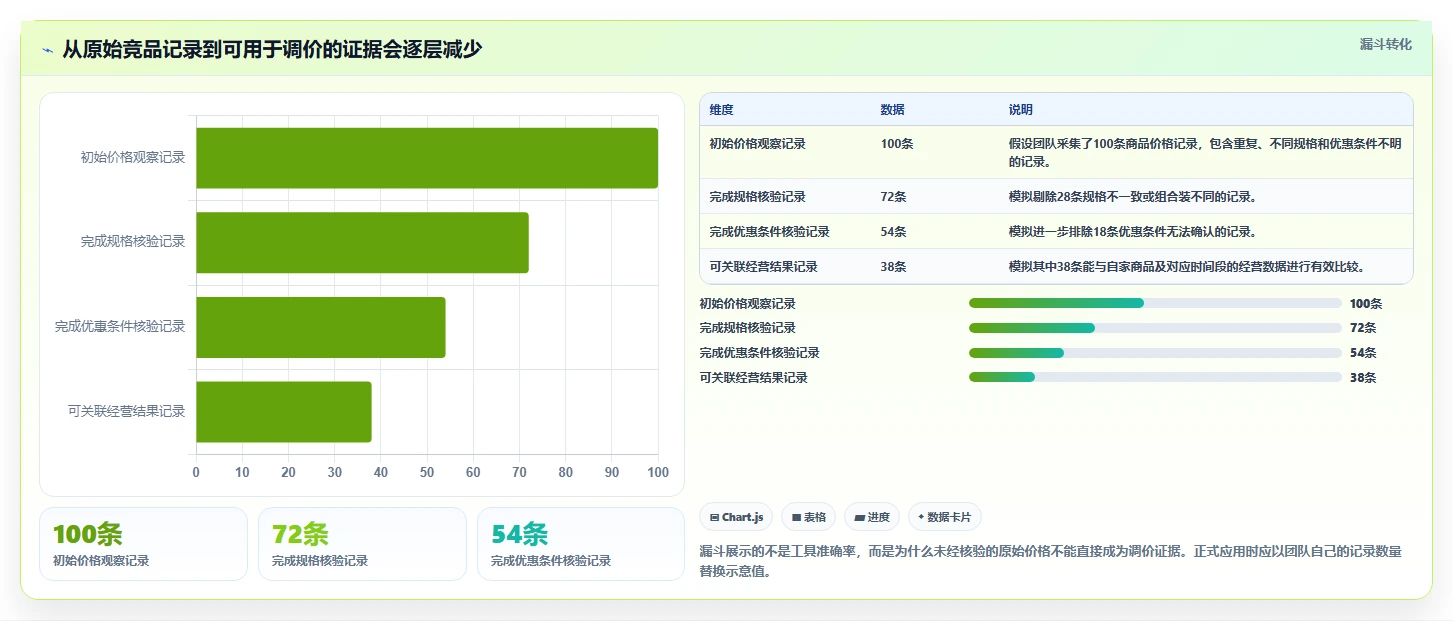The width and height of the screenshot is (1453, 621).
Task: Click the 100条 data card
Action: point(143,544)
